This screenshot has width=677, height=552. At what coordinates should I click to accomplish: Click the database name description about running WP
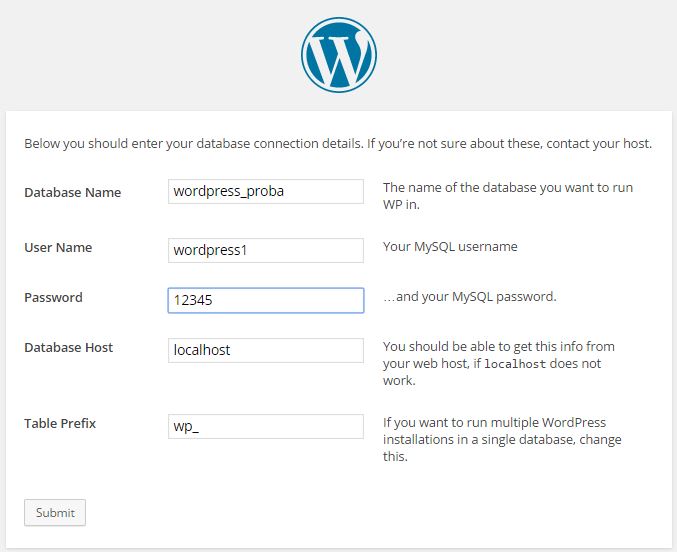507,196
